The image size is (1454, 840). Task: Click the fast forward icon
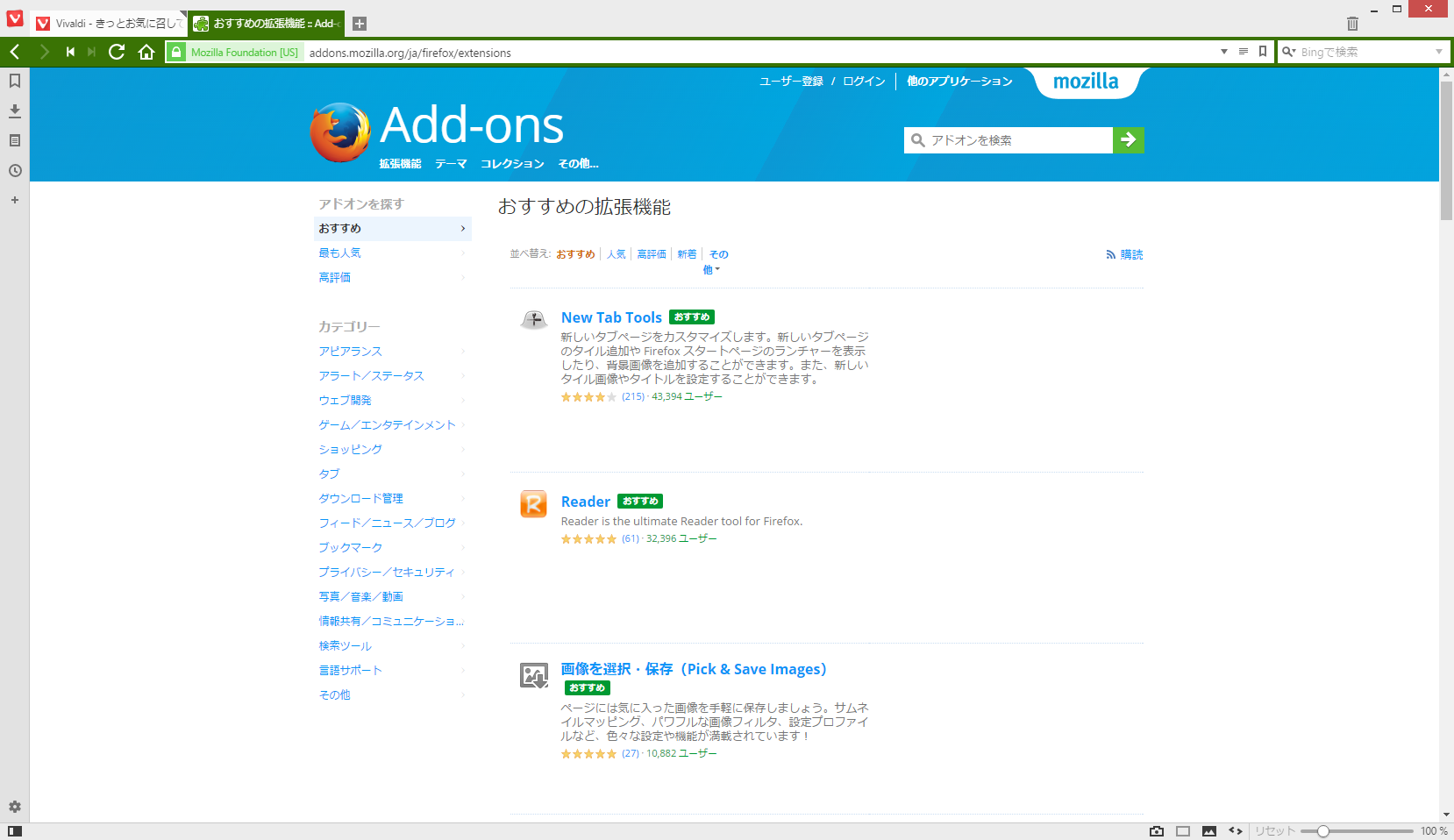coord(91,52)
